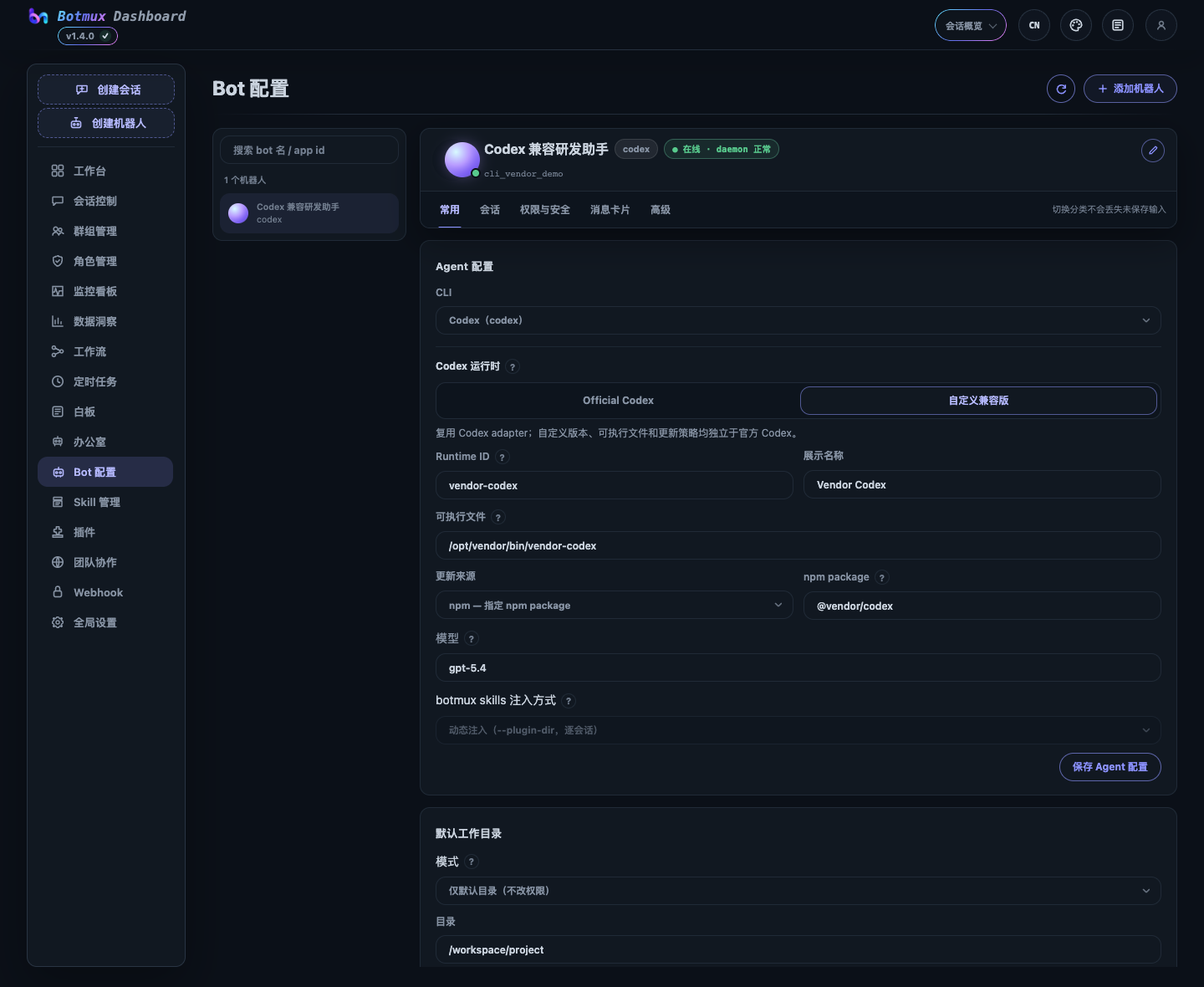
Task: Click the v1.4.0 version badge
Action: pos(88,36)
